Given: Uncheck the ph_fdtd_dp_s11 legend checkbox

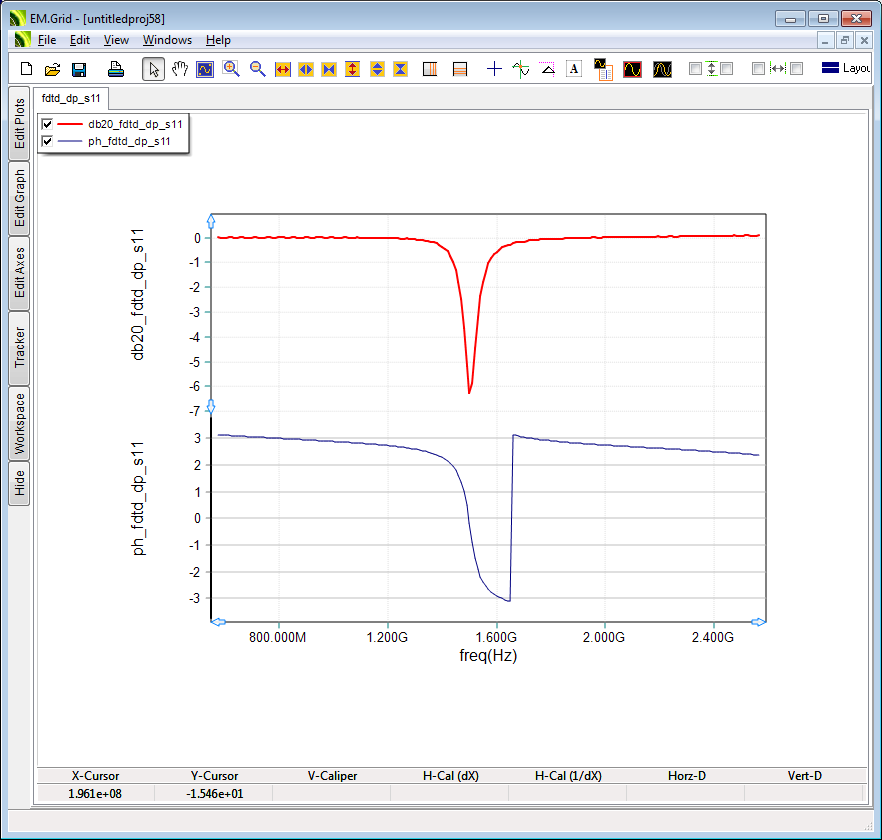Looking at the screenshot, I should point(47,142).
